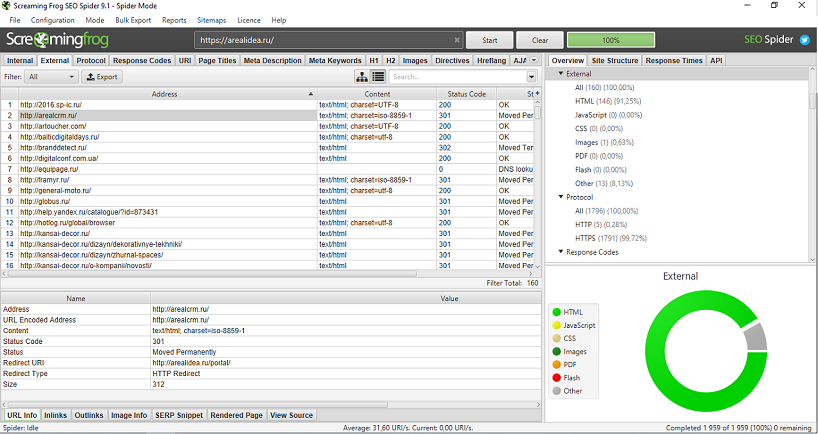The image size is (818, 434).
Task: Click Redirect URI value http://arealidea.ru/portal/
Action: point(191,363)
